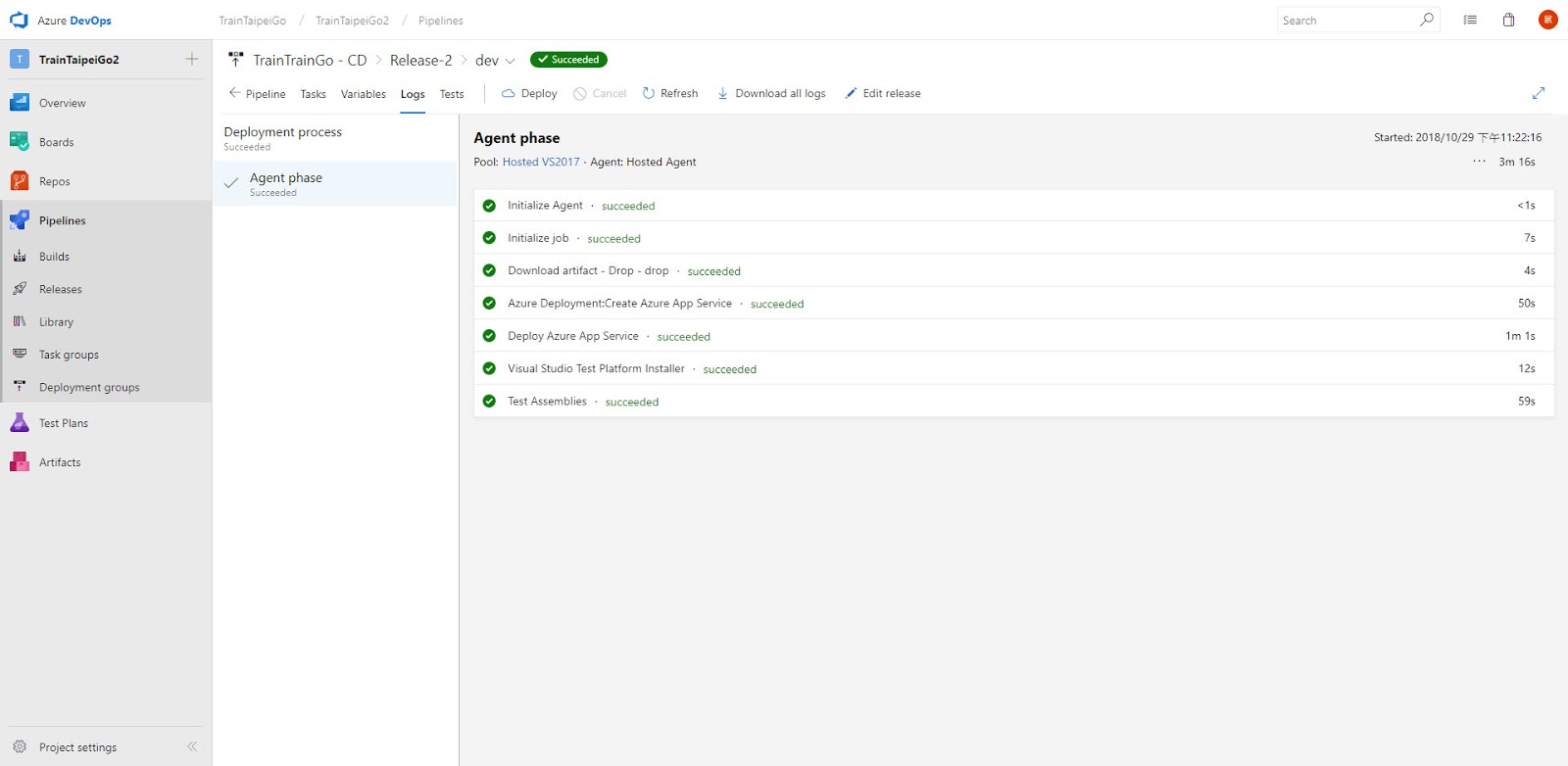Open the user profile avatar
1568x766 pixels.
(x=1548, y=20)
